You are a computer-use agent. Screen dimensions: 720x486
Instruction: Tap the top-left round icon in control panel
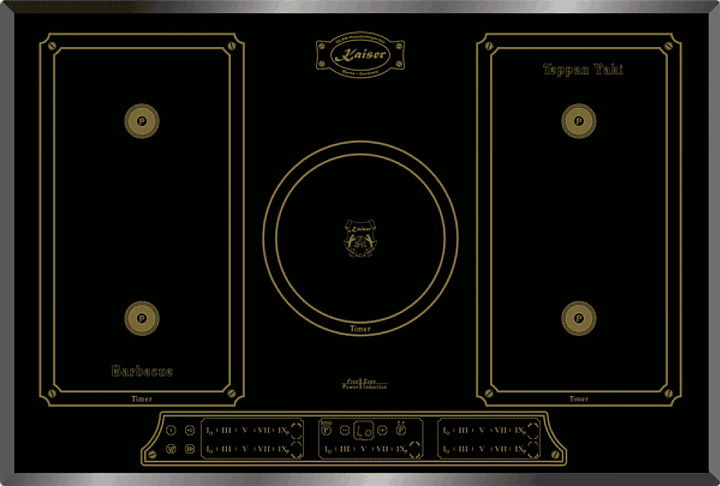click(x=170, y=430)
